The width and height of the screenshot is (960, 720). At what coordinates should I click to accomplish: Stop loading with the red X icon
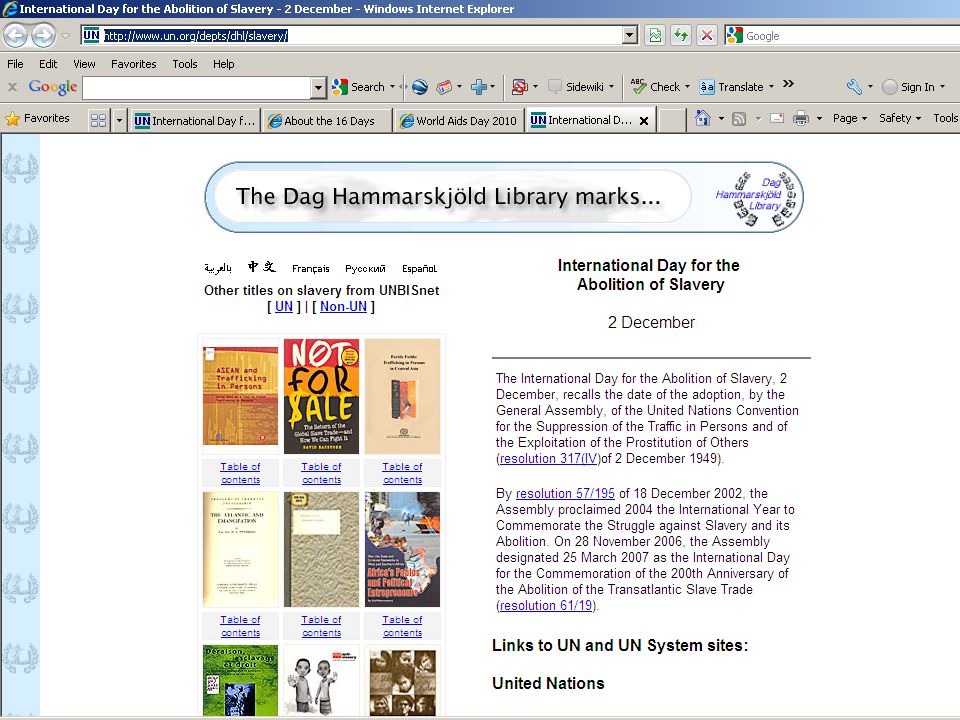pyautogui.click(x=707, y=36)
